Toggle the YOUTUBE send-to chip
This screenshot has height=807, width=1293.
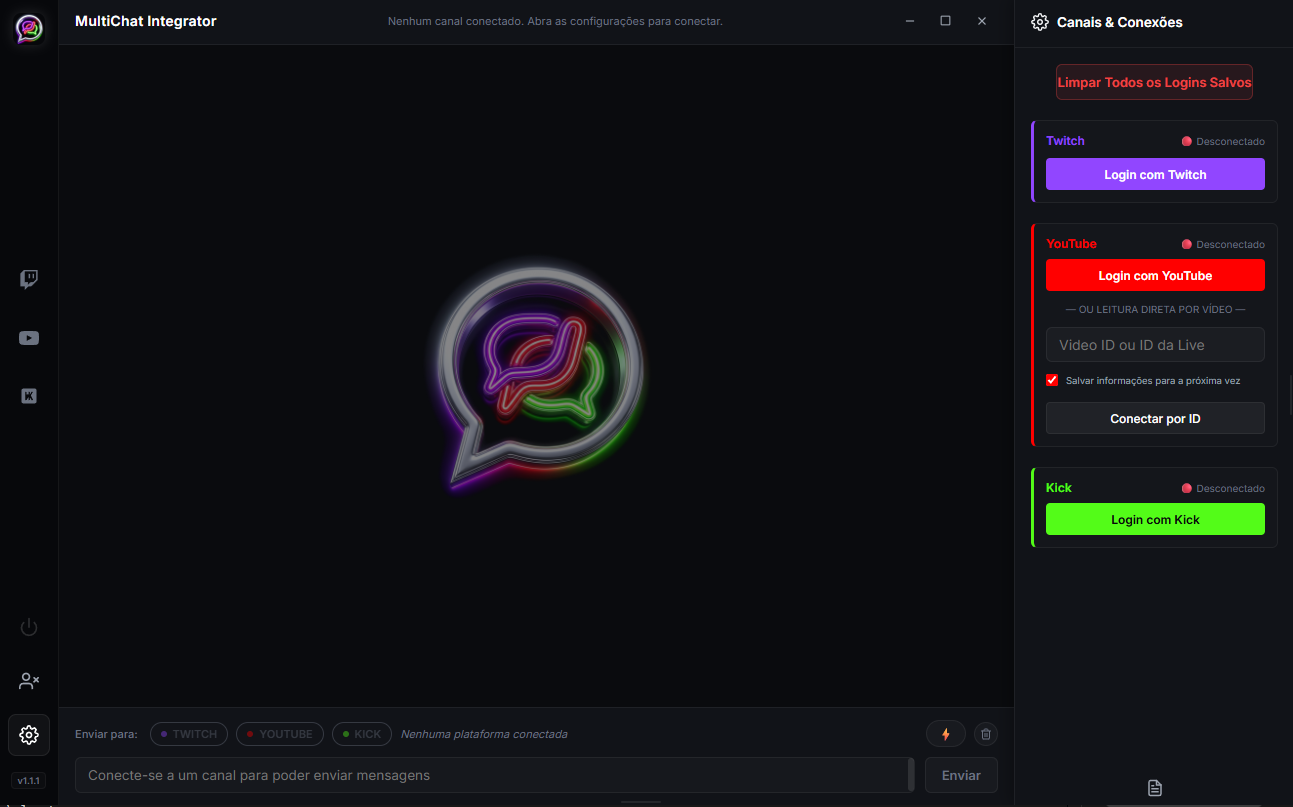click(x=280, y=734)
